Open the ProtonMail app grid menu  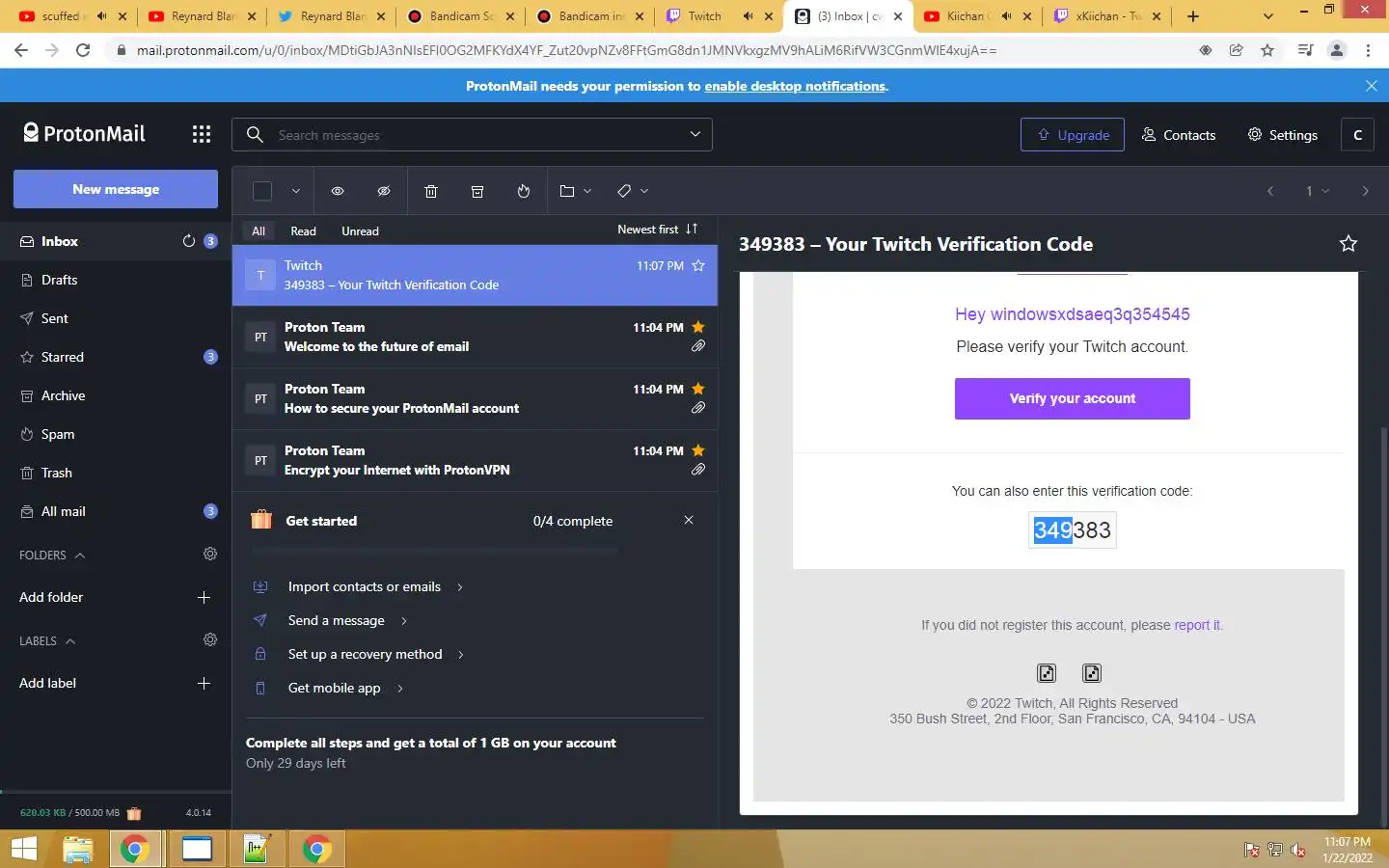pos(201,134)
